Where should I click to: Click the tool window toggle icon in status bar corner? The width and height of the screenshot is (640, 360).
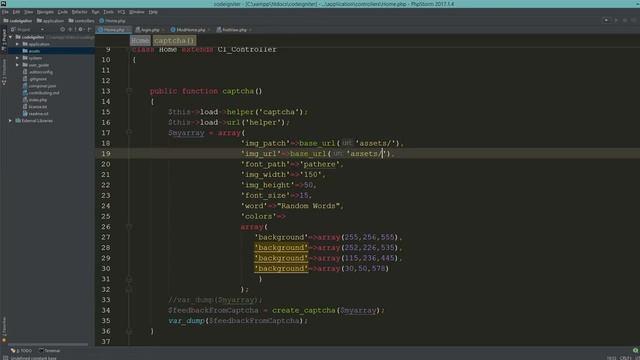5,358
